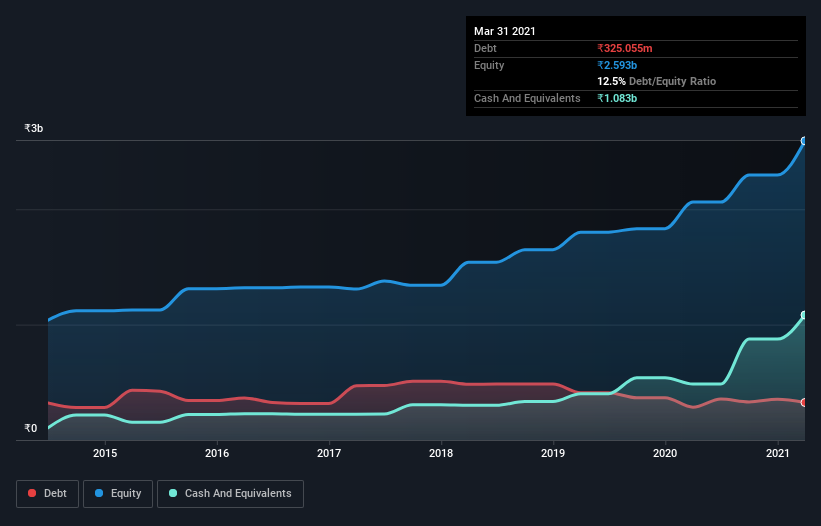Click the 12.5% Debt/Equity Ratio text
The height and width of the screenshot is (526, 821).
pos(657,81)
